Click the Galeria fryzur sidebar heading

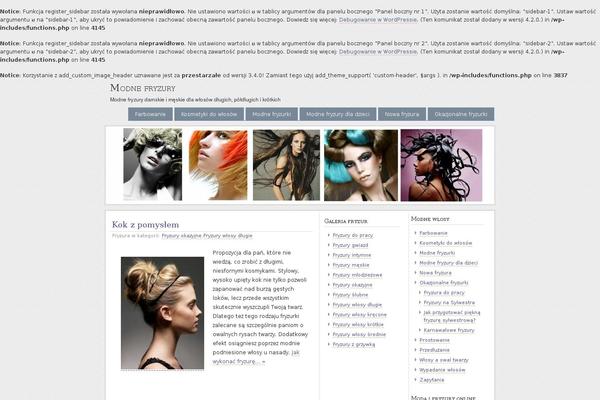tap(346, 221)
